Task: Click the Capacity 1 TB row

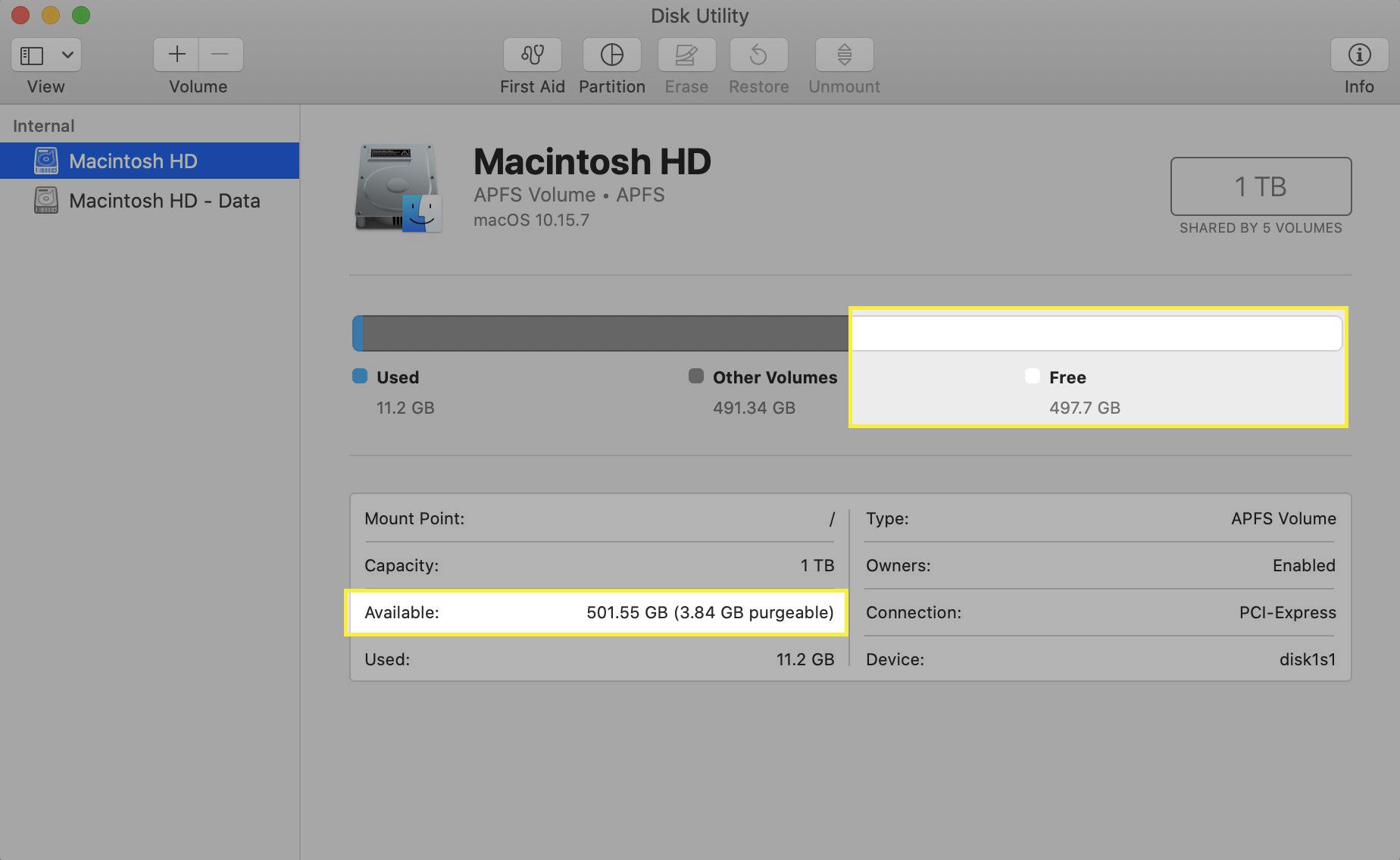Action: 599,565
